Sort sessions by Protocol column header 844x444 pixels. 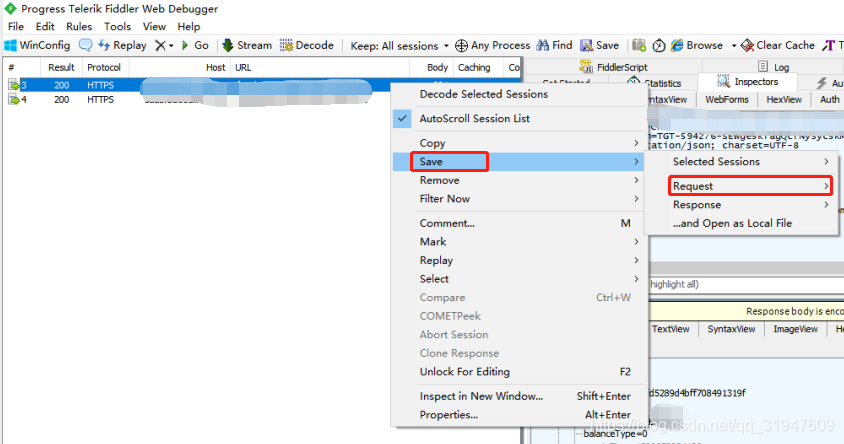(x=104, y=67)
